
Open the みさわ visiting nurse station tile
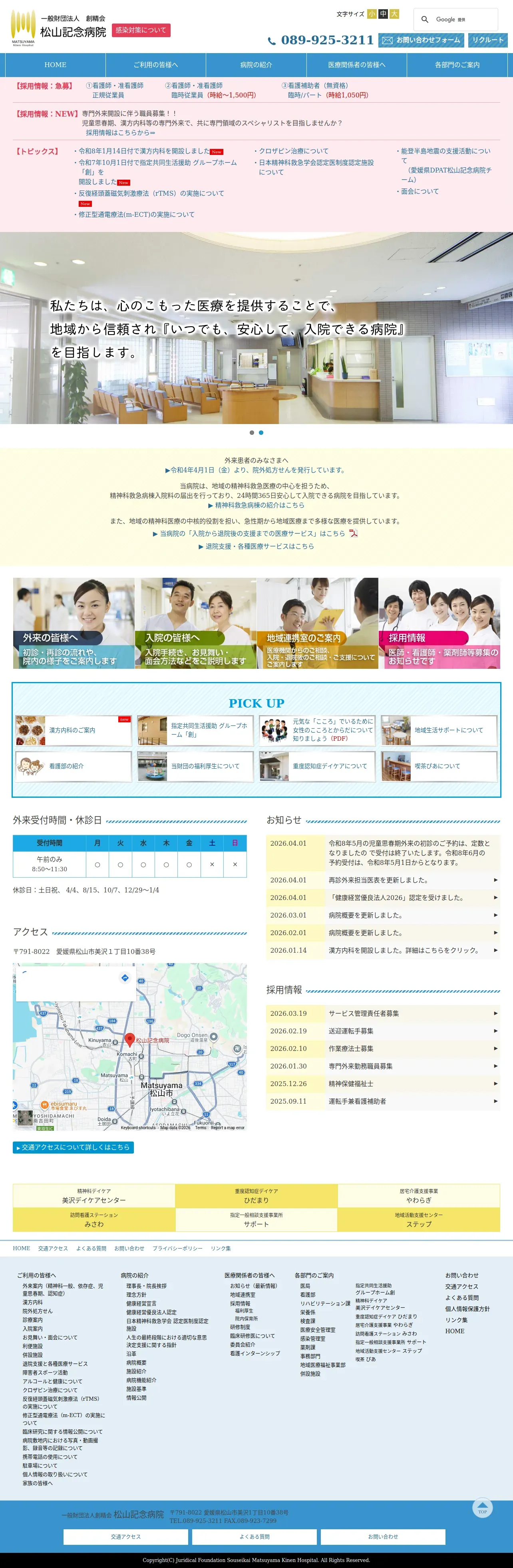[x=94, y=1219]
